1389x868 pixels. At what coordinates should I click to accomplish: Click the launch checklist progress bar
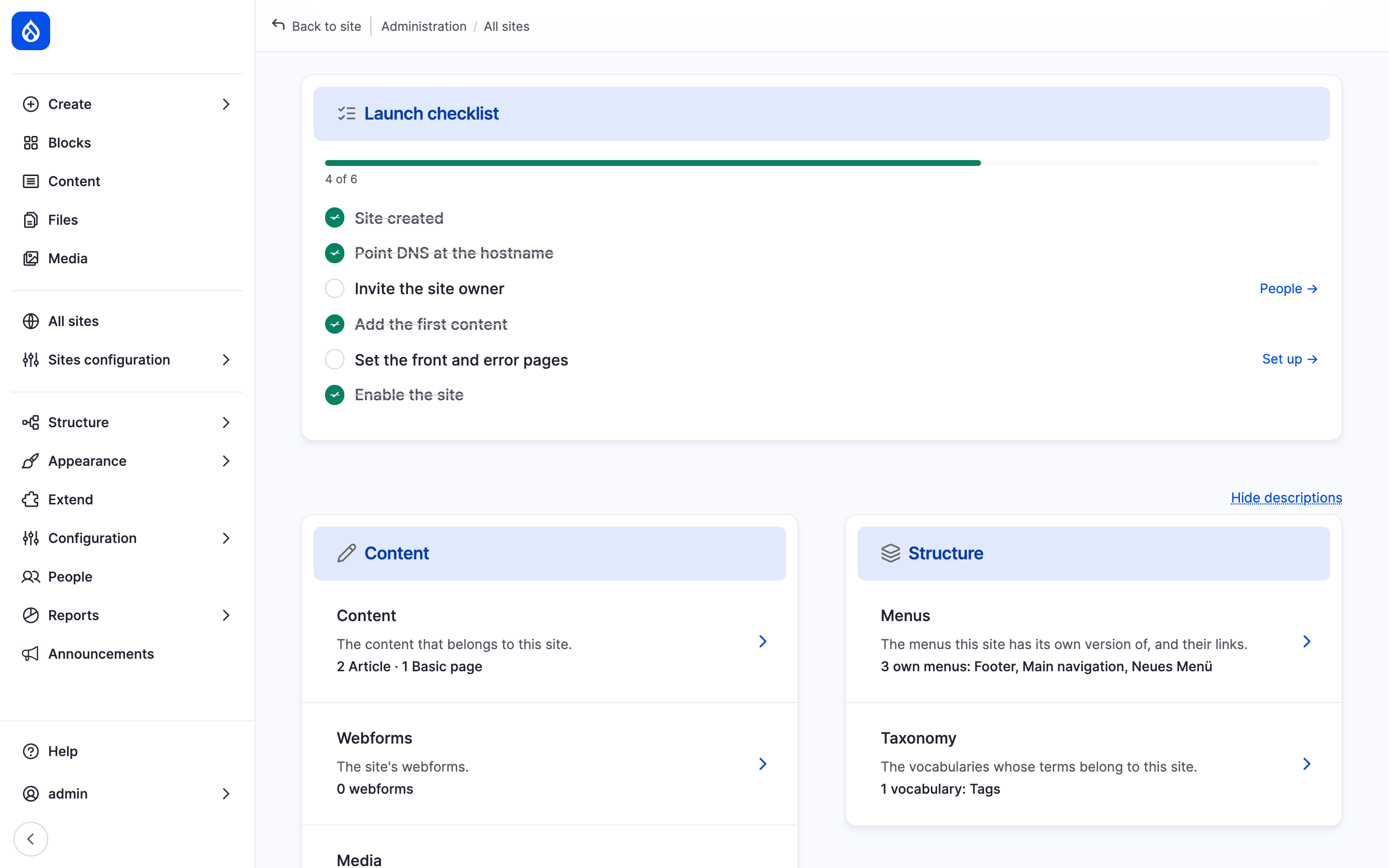[x=821, y=163]
